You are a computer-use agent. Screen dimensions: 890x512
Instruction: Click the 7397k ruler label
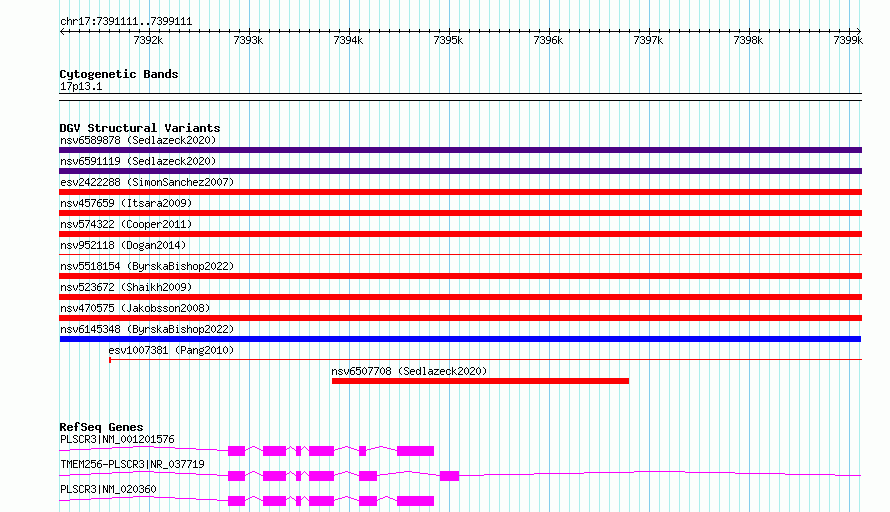[648, 40]
